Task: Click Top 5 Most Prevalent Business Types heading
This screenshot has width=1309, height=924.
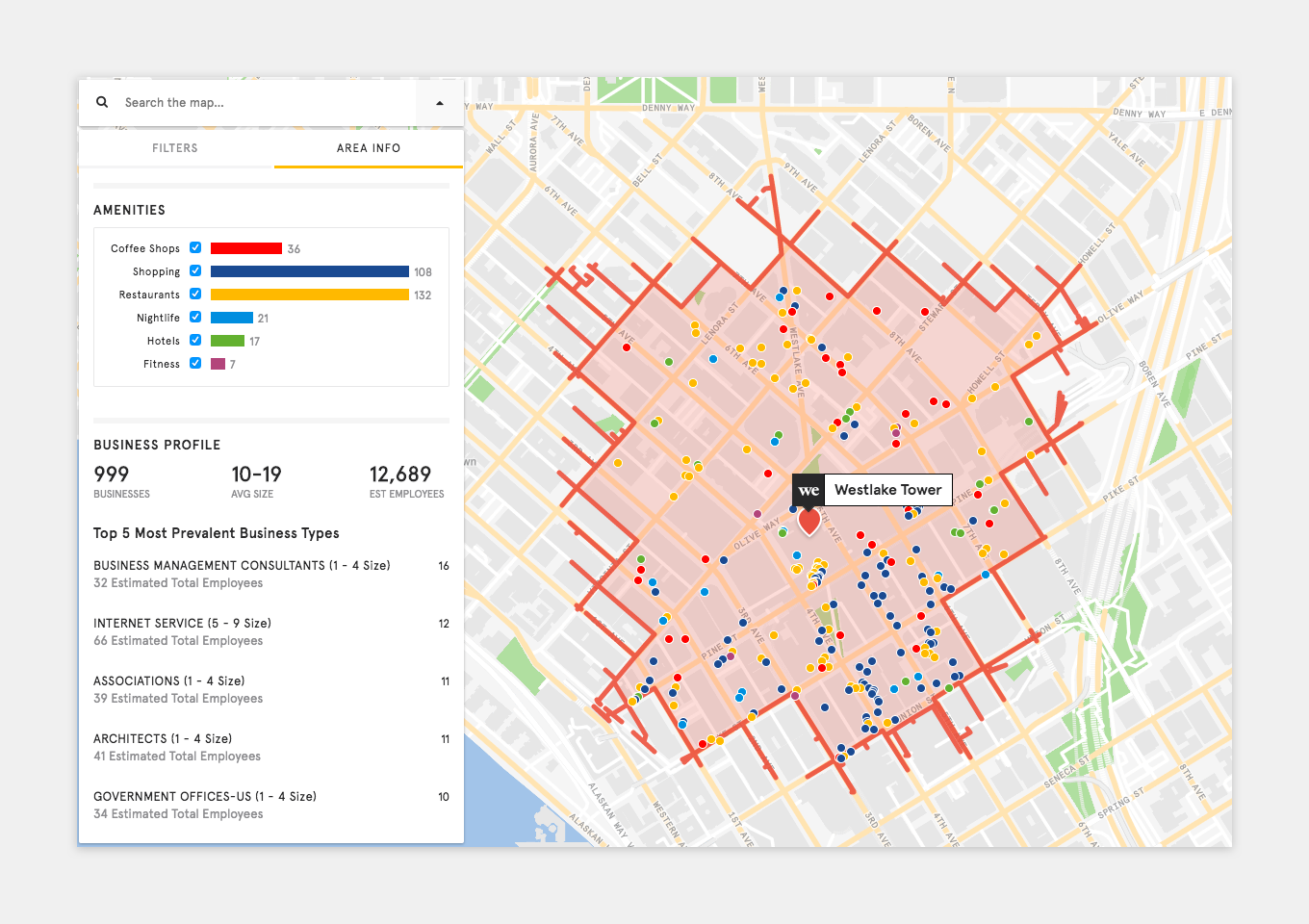Action: coord(217,533)
